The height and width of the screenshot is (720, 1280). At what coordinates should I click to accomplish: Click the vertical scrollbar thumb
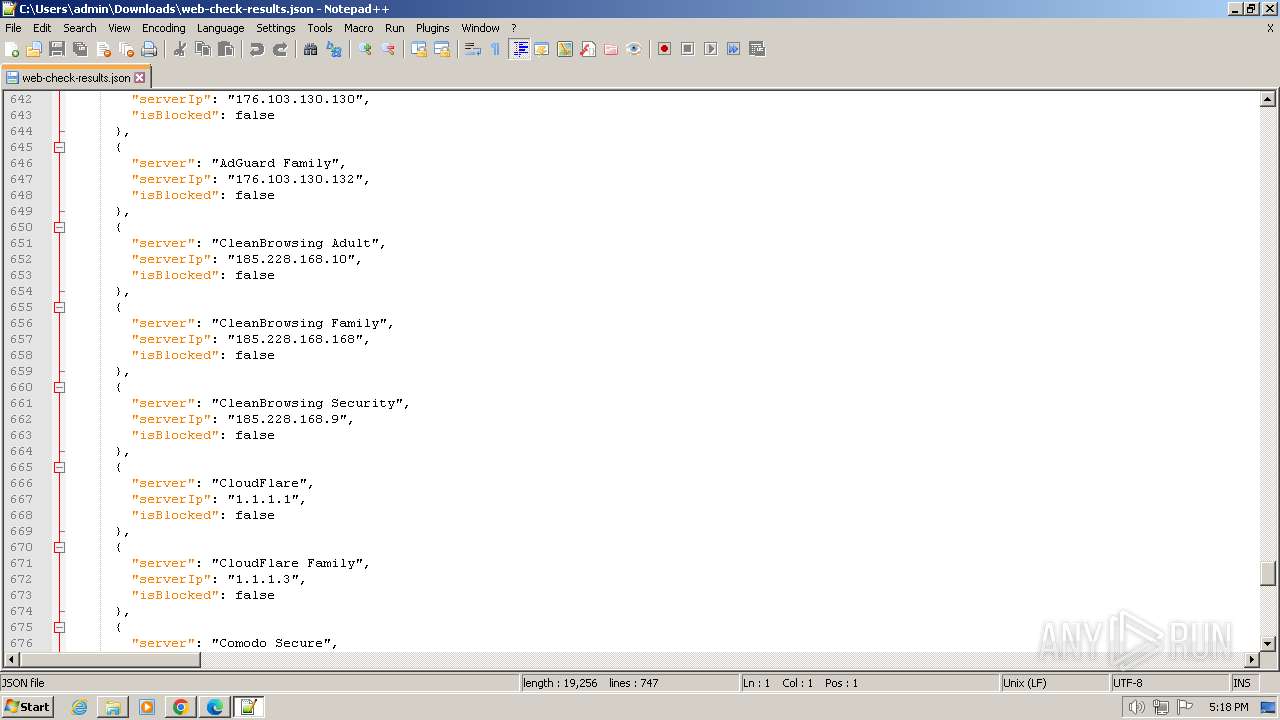pos(1267,574)
